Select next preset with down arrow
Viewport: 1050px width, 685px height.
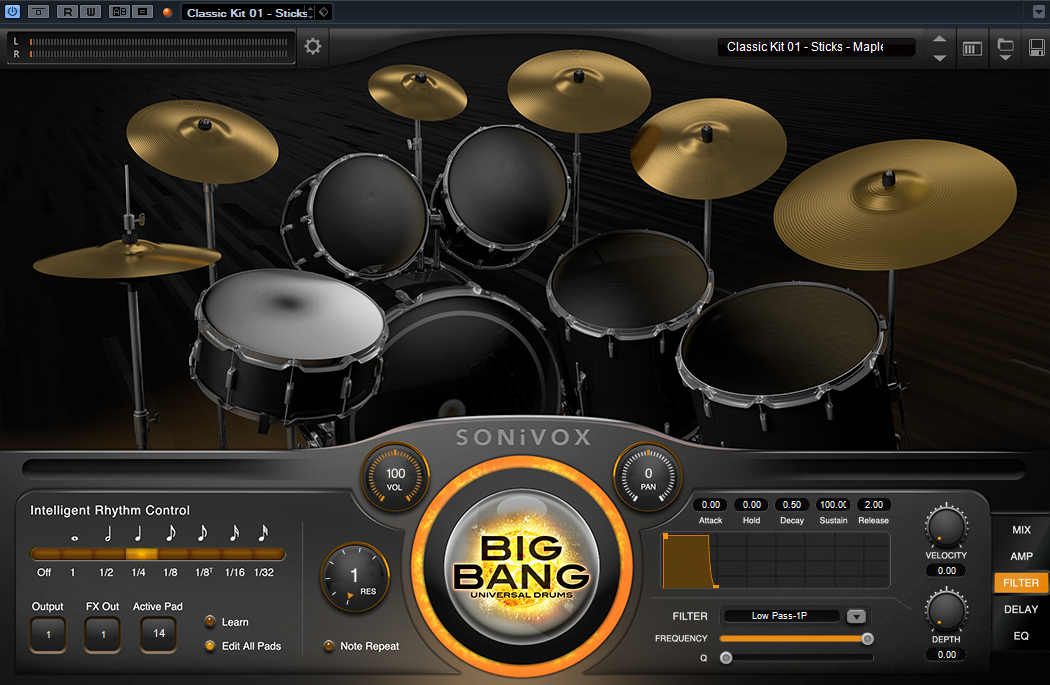940,58
